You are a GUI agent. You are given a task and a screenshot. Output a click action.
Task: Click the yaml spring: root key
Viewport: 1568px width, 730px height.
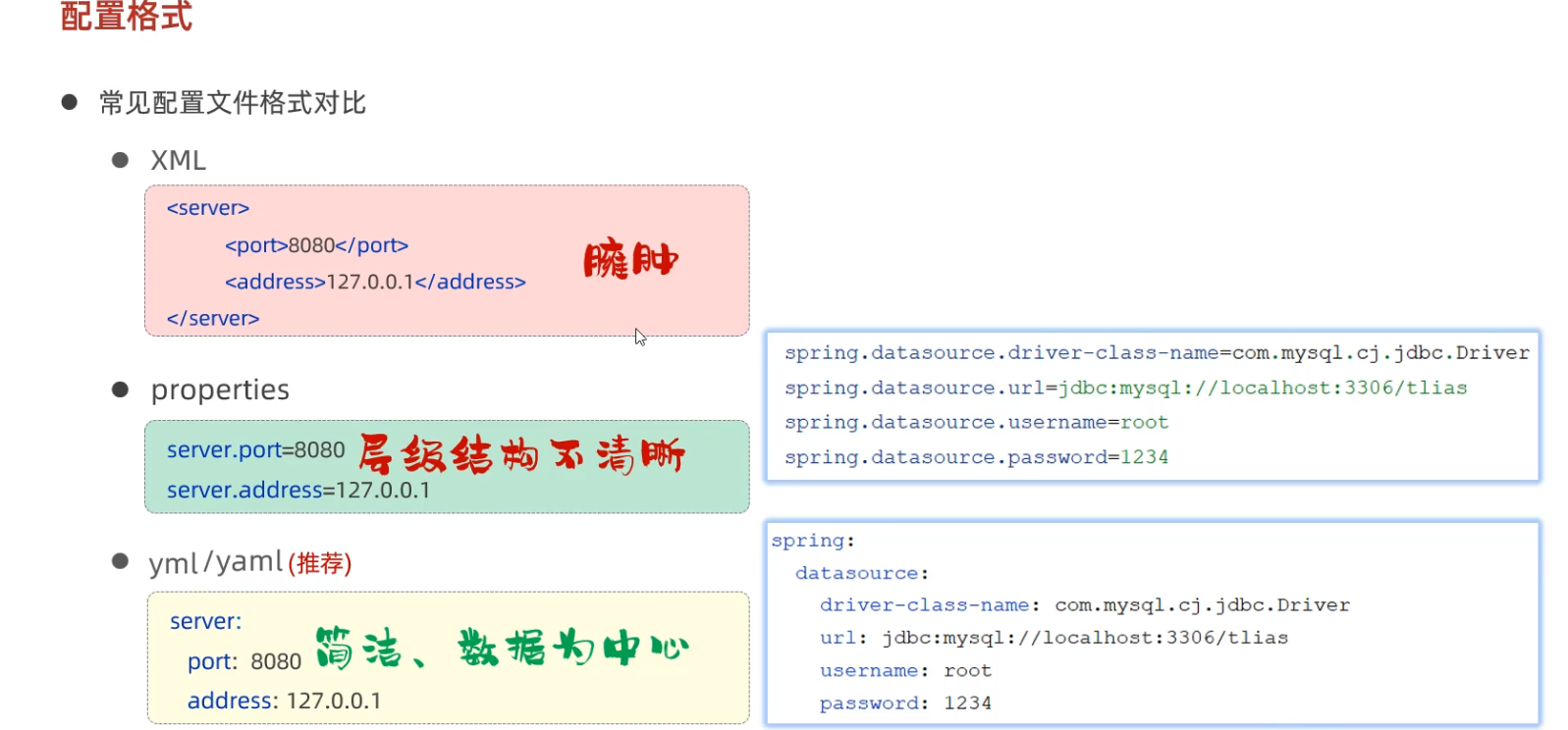pyautogui.click(x=813, y=541)
